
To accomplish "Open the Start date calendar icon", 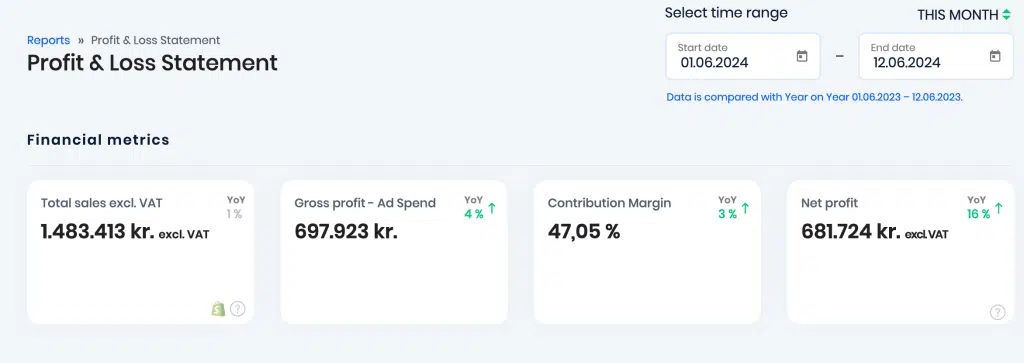I will click(802, 56).
